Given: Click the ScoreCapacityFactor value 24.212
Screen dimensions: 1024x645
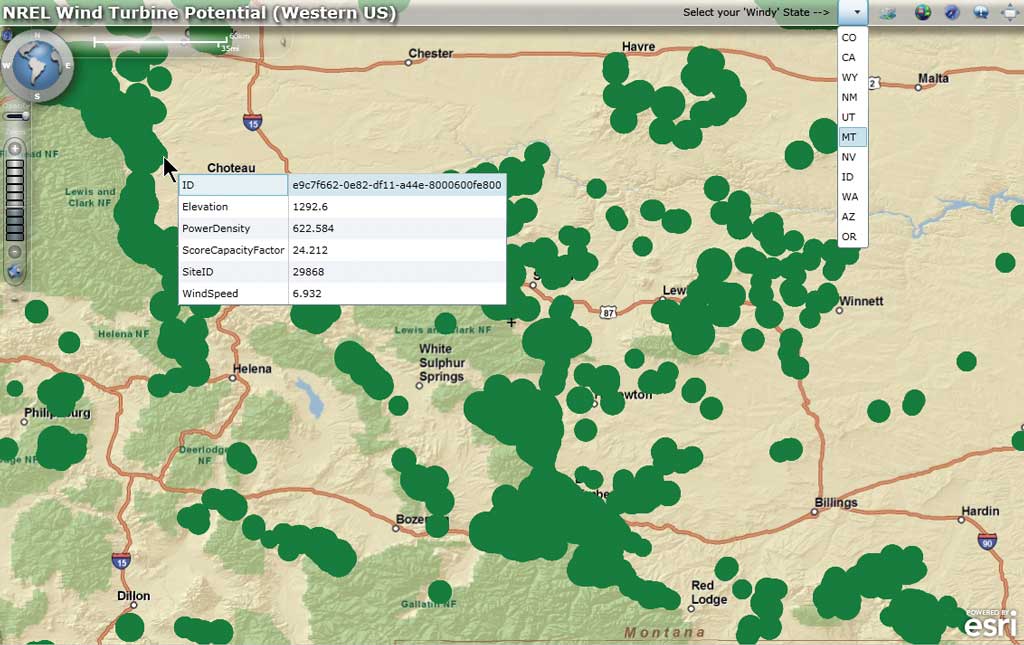Looking at the screenshot, I should pos(397,250).
